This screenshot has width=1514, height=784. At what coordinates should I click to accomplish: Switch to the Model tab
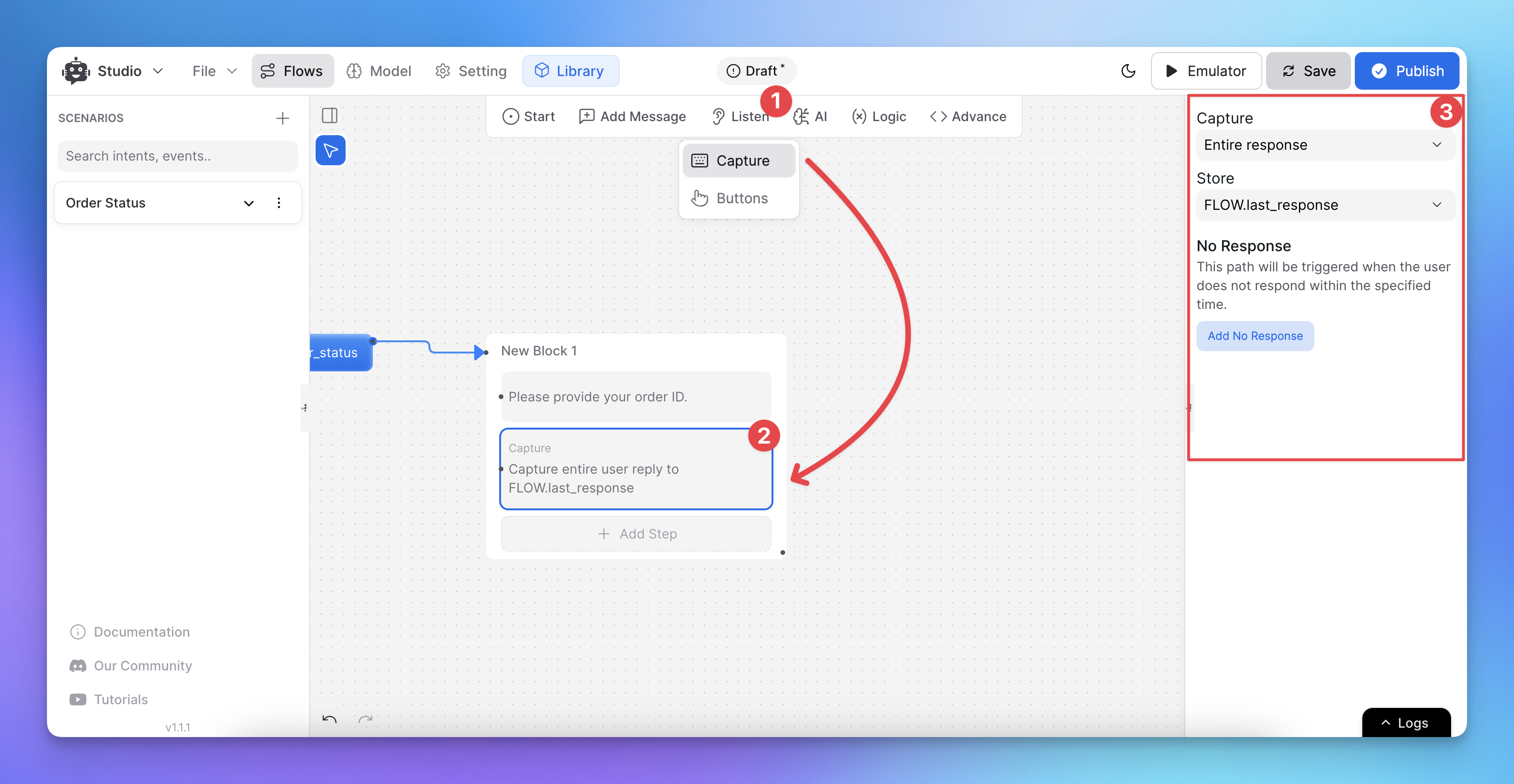click(x=379, y=71)
